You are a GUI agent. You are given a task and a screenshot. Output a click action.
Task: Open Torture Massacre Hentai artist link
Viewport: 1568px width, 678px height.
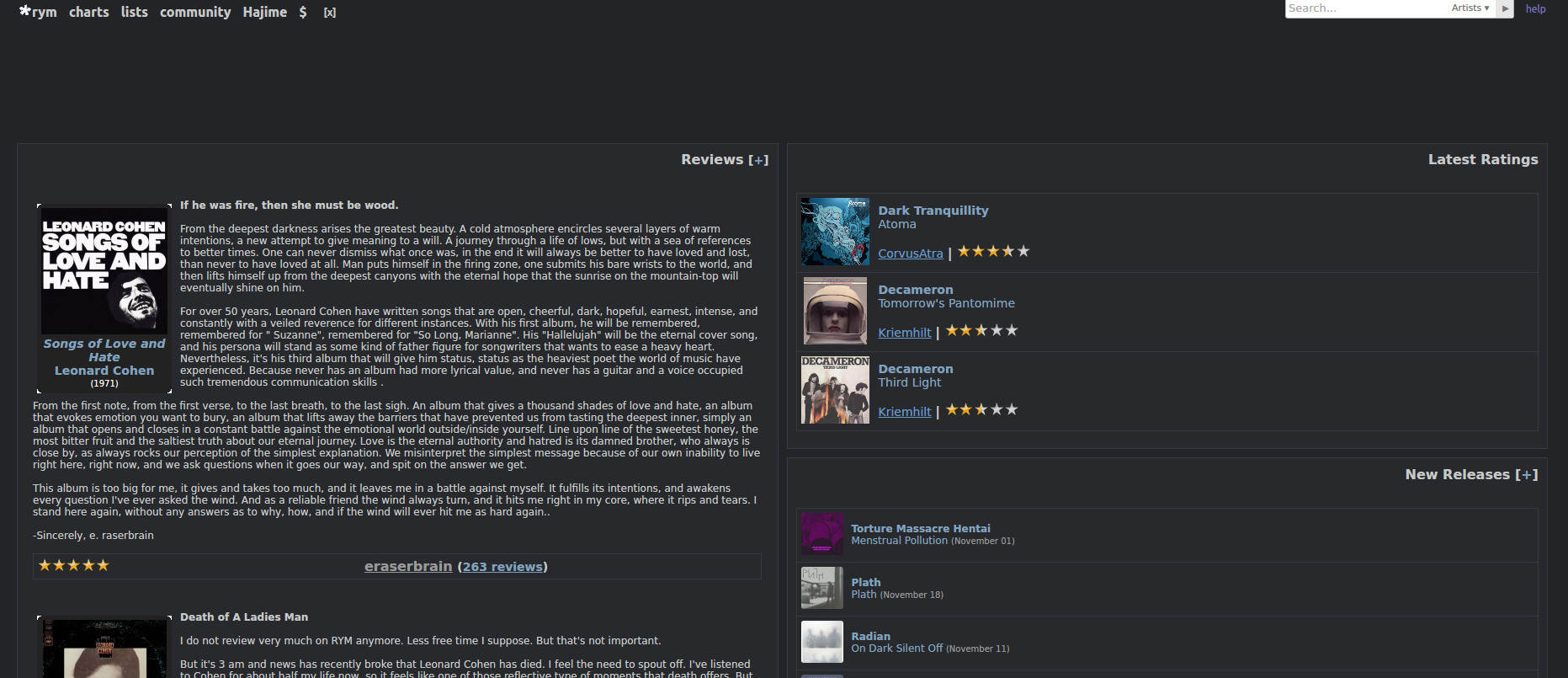[921, 529]
